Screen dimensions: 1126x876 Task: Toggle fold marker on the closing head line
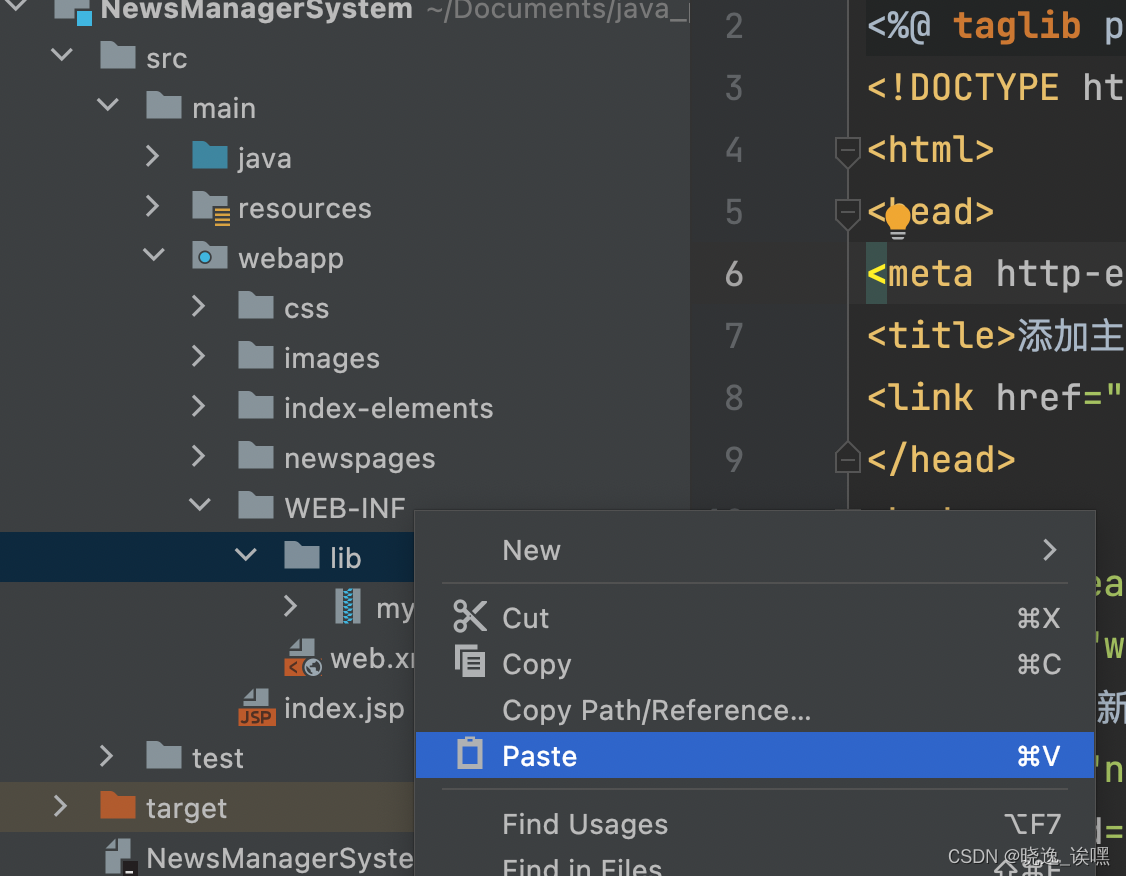click(x=847, y=457)
